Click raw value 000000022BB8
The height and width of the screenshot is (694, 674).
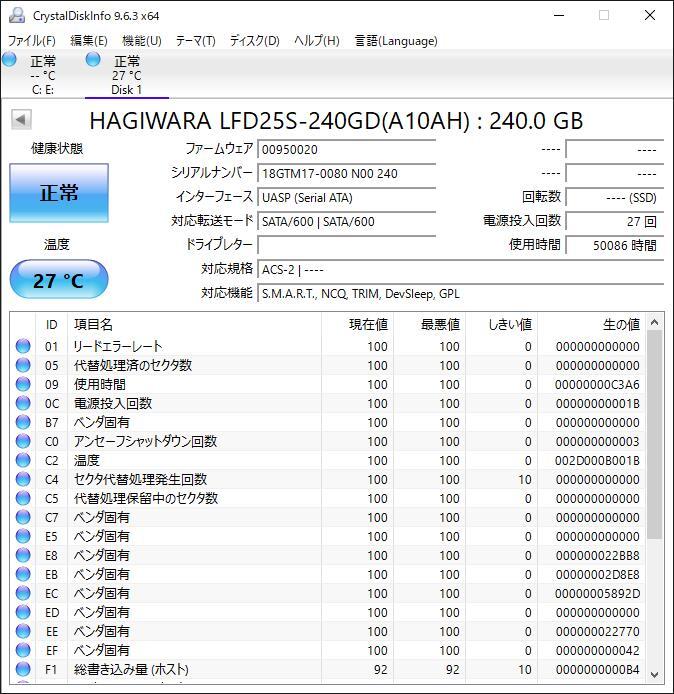point(597,556)
